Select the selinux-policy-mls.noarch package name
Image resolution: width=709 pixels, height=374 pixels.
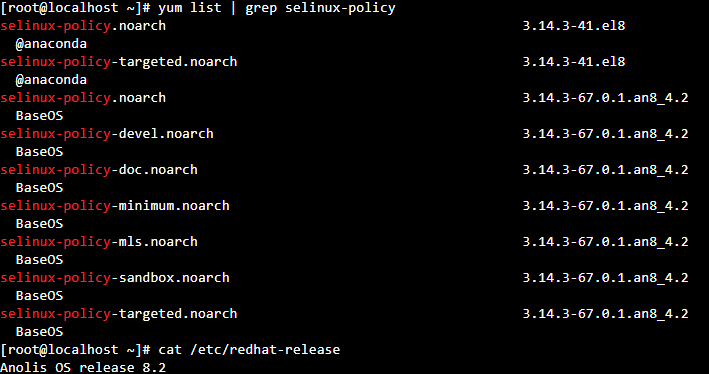pos(99,241)
